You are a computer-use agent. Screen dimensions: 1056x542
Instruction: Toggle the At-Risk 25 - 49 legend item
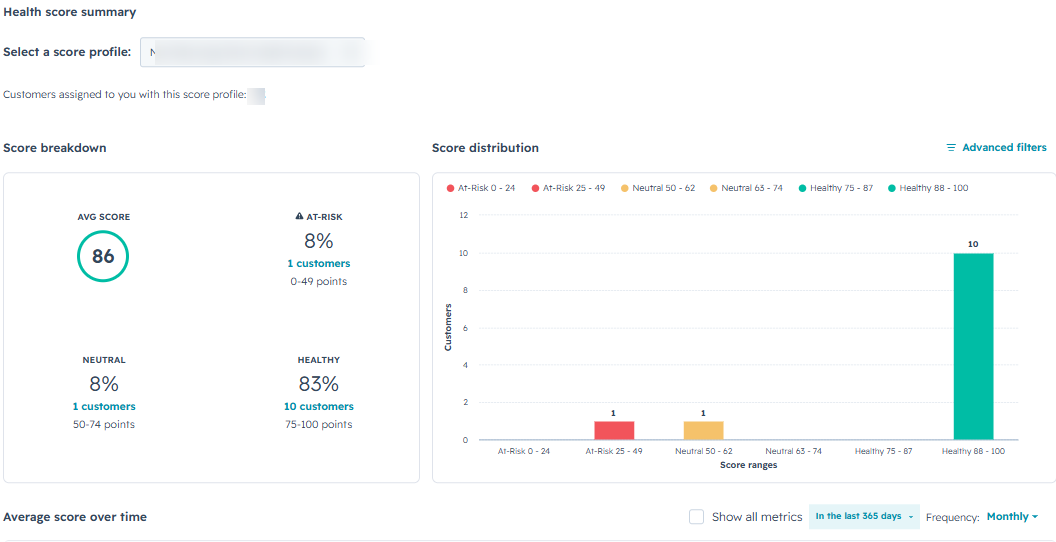click(x=568, y=188)
